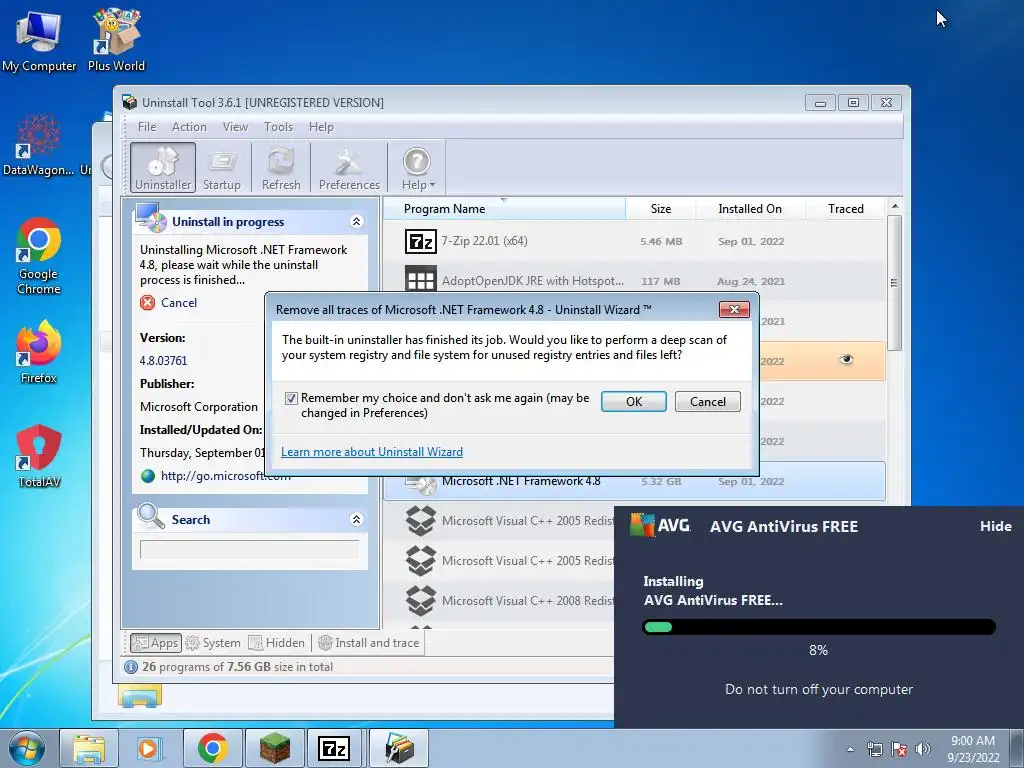Image resolution: width=1024 pixels, height=768 pixels.
Task: Open media player taskbar icon
Action: tap(150, 748)
